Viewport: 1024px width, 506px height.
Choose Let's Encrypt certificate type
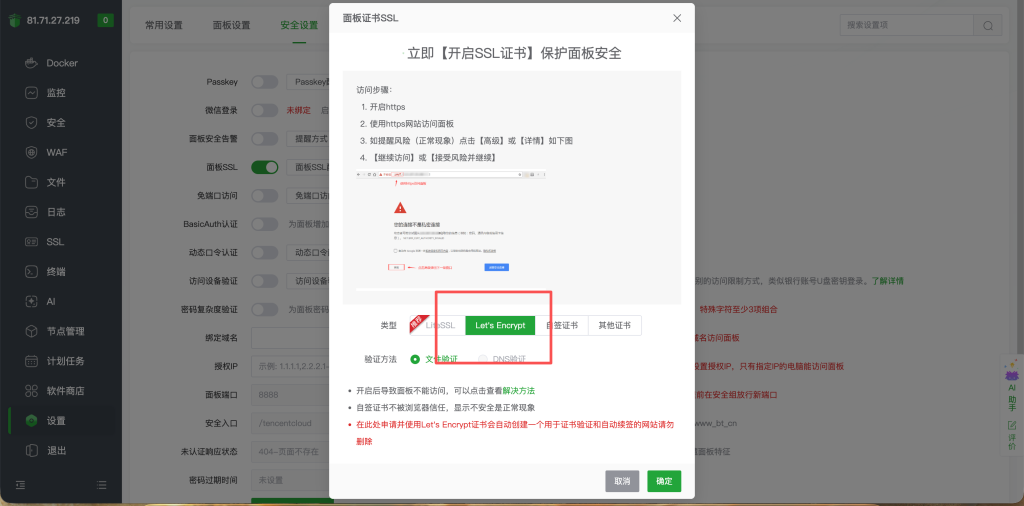point(500,325)
